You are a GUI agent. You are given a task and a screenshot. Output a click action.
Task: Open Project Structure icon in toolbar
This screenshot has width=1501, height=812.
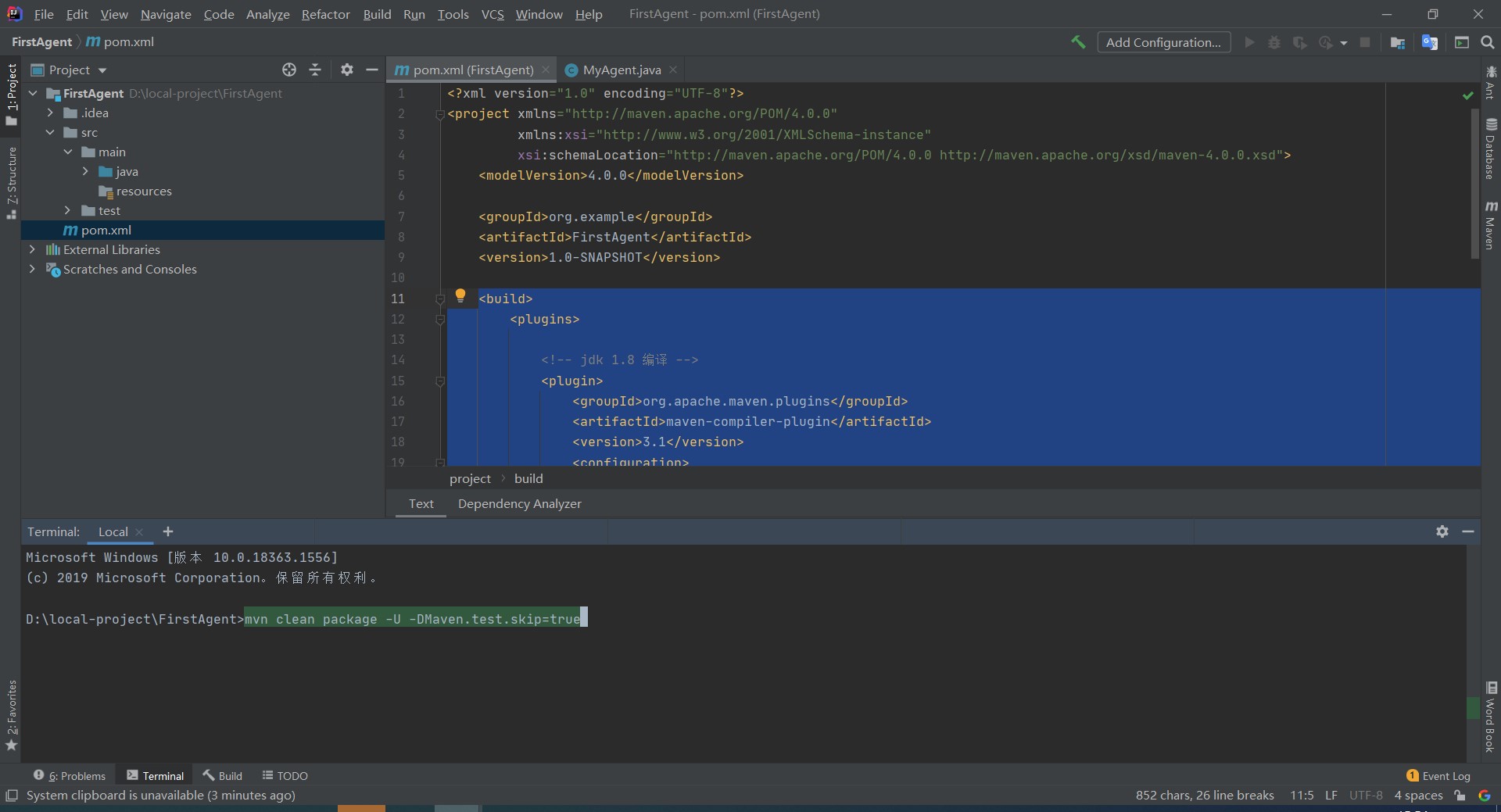[1398, 42]
